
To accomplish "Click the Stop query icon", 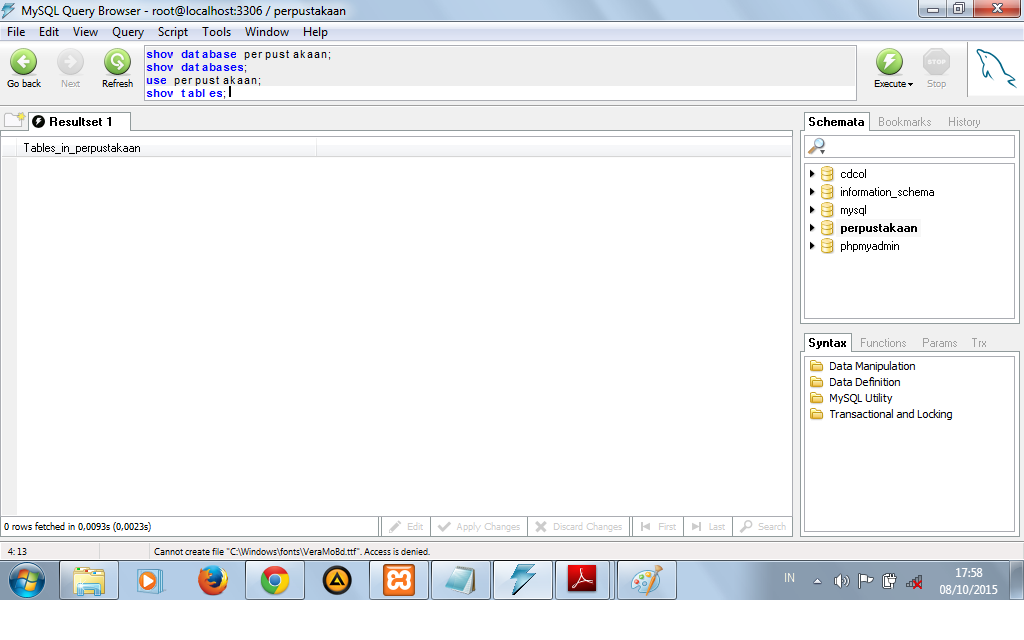I will pyautogui.click(x=936, y=63).
